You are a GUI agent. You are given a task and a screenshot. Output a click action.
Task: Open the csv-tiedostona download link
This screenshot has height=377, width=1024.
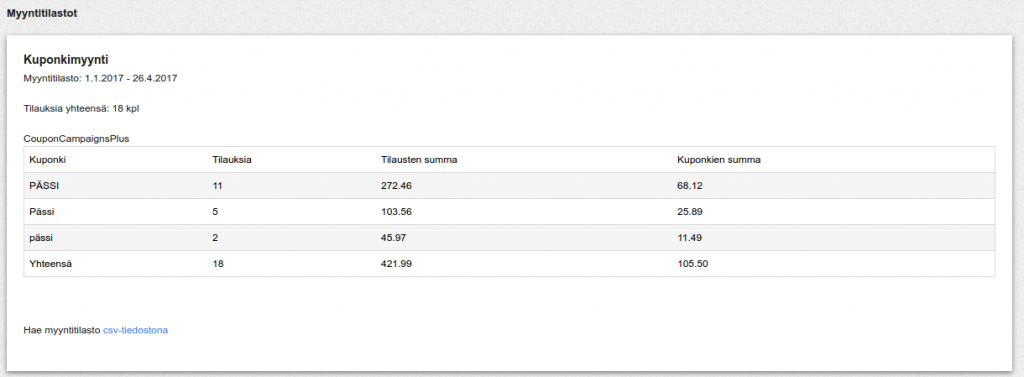click(135, 331)
